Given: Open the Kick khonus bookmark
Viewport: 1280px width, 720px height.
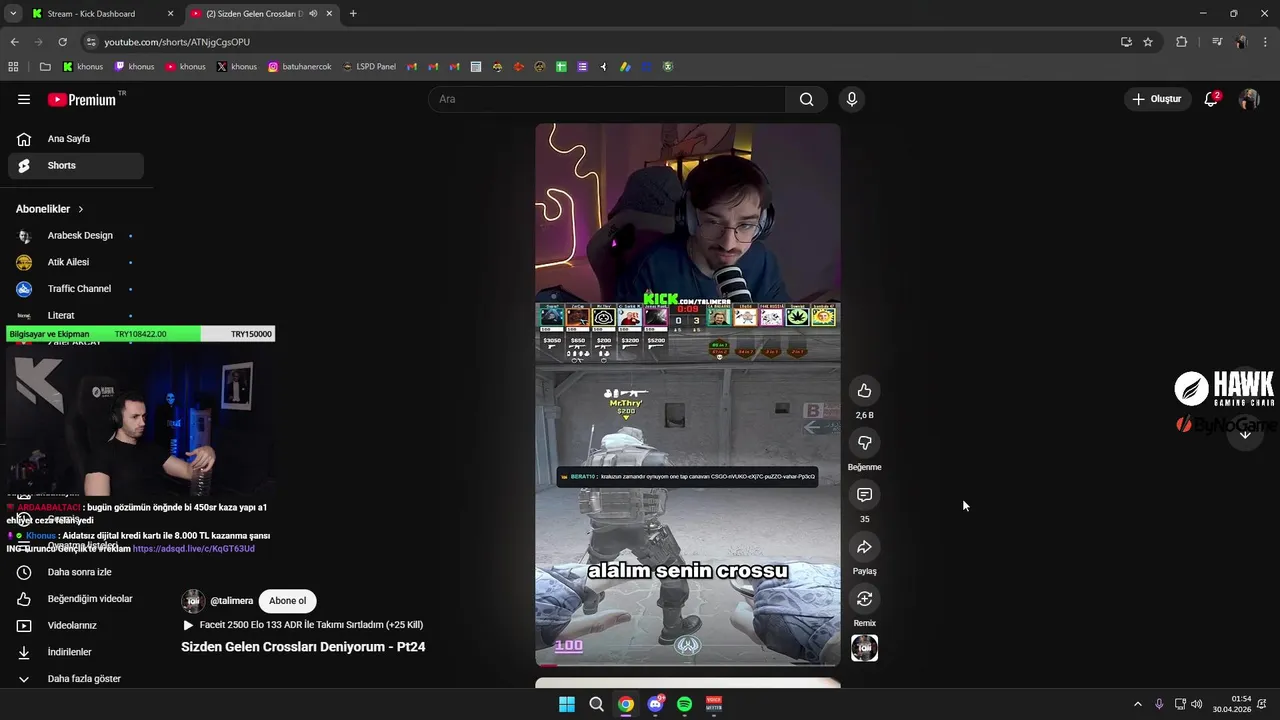Looking at the screenshot, I should coord(83,67).
